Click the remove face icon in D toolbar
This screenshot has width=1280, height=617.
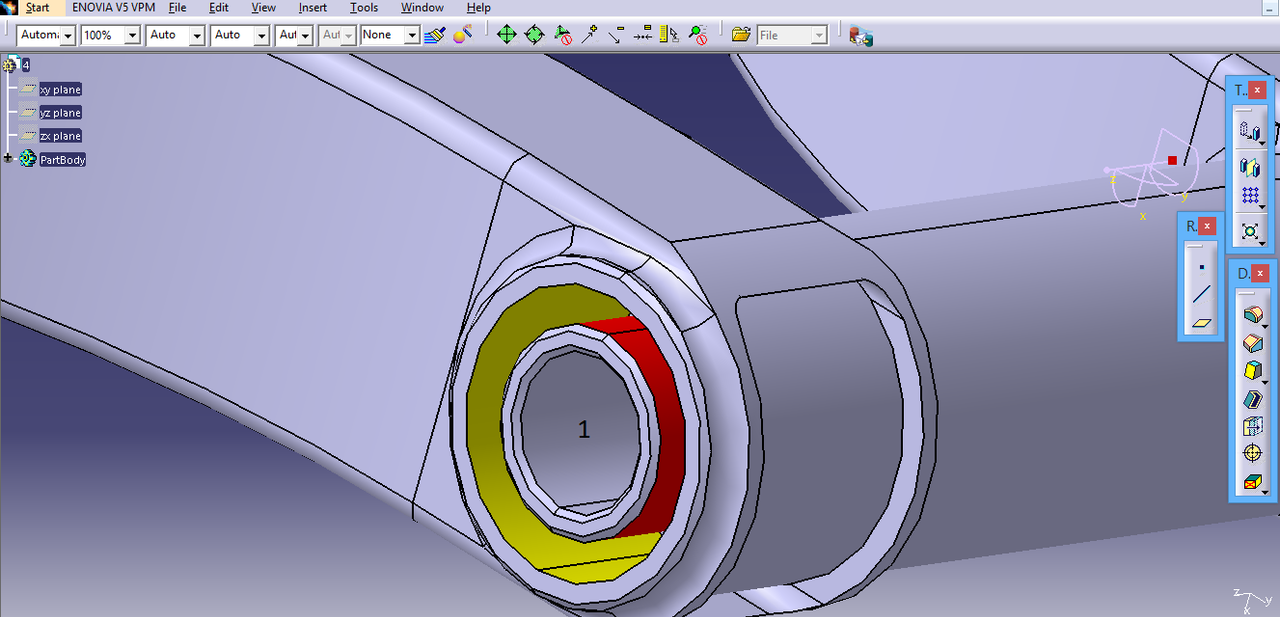(x=1252, y=483)
